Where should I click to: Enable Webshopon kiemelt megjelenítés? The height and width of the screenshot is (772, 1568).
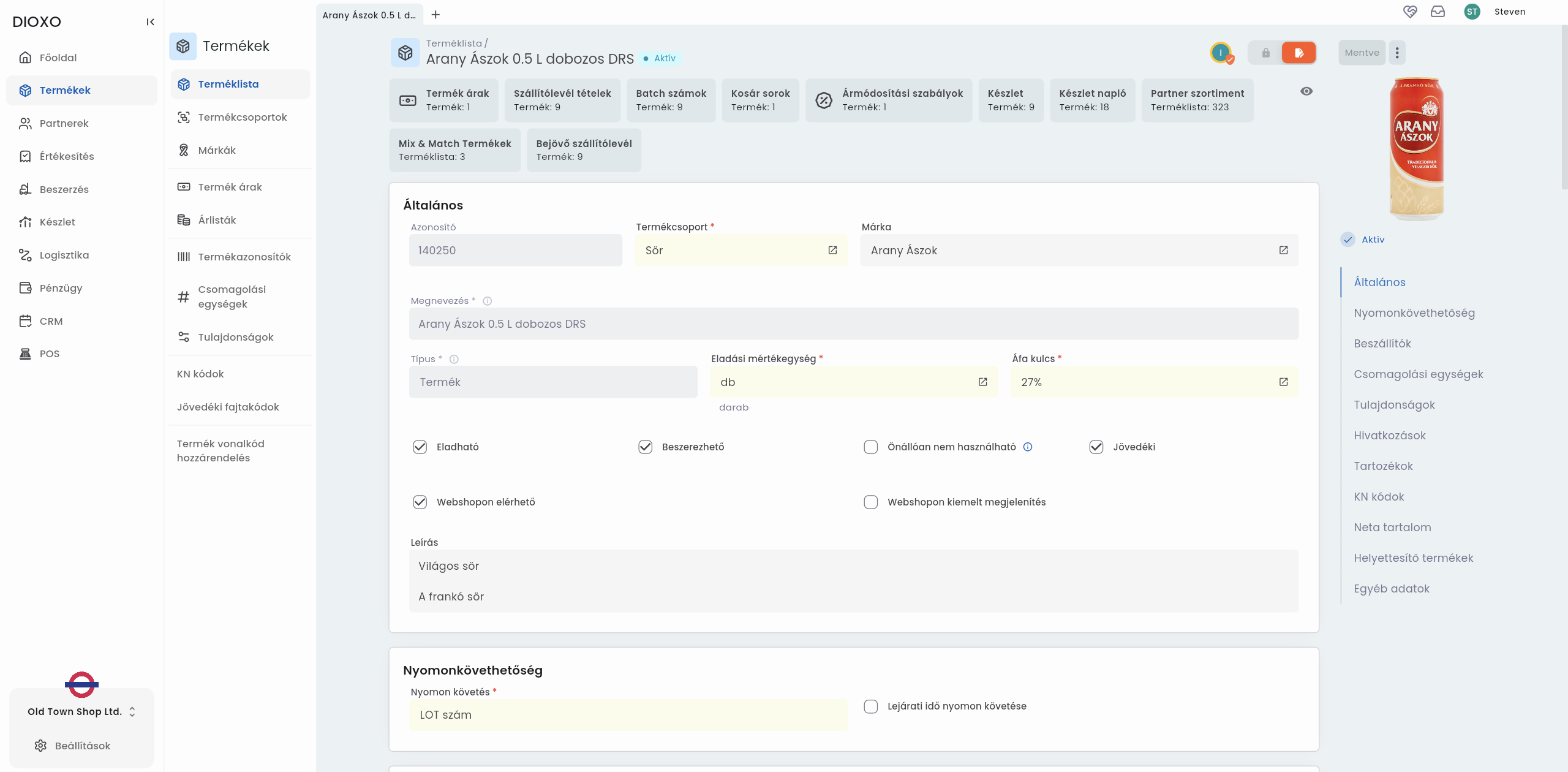(x=870, y=502)
